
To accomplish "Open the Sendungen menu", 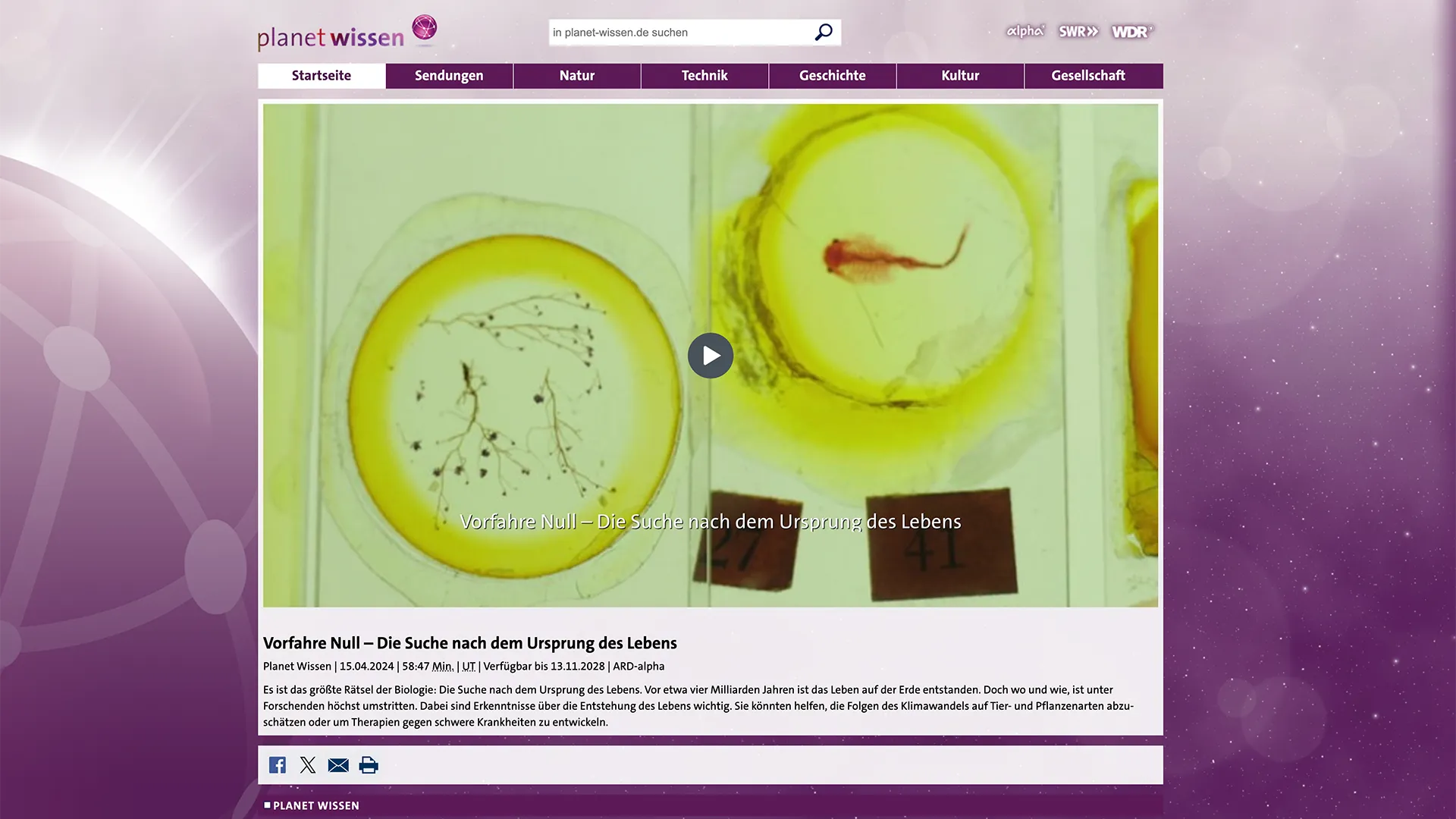I will 449,76.
